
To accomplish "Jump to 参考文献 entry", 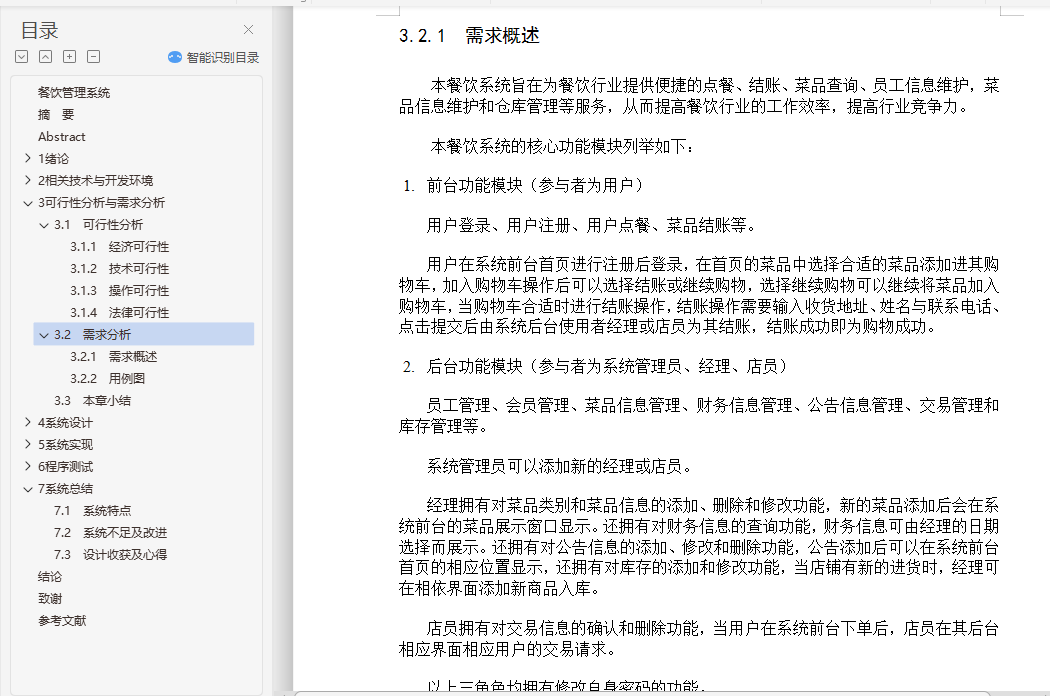I will pyautogui.click(x=62, y=620).
